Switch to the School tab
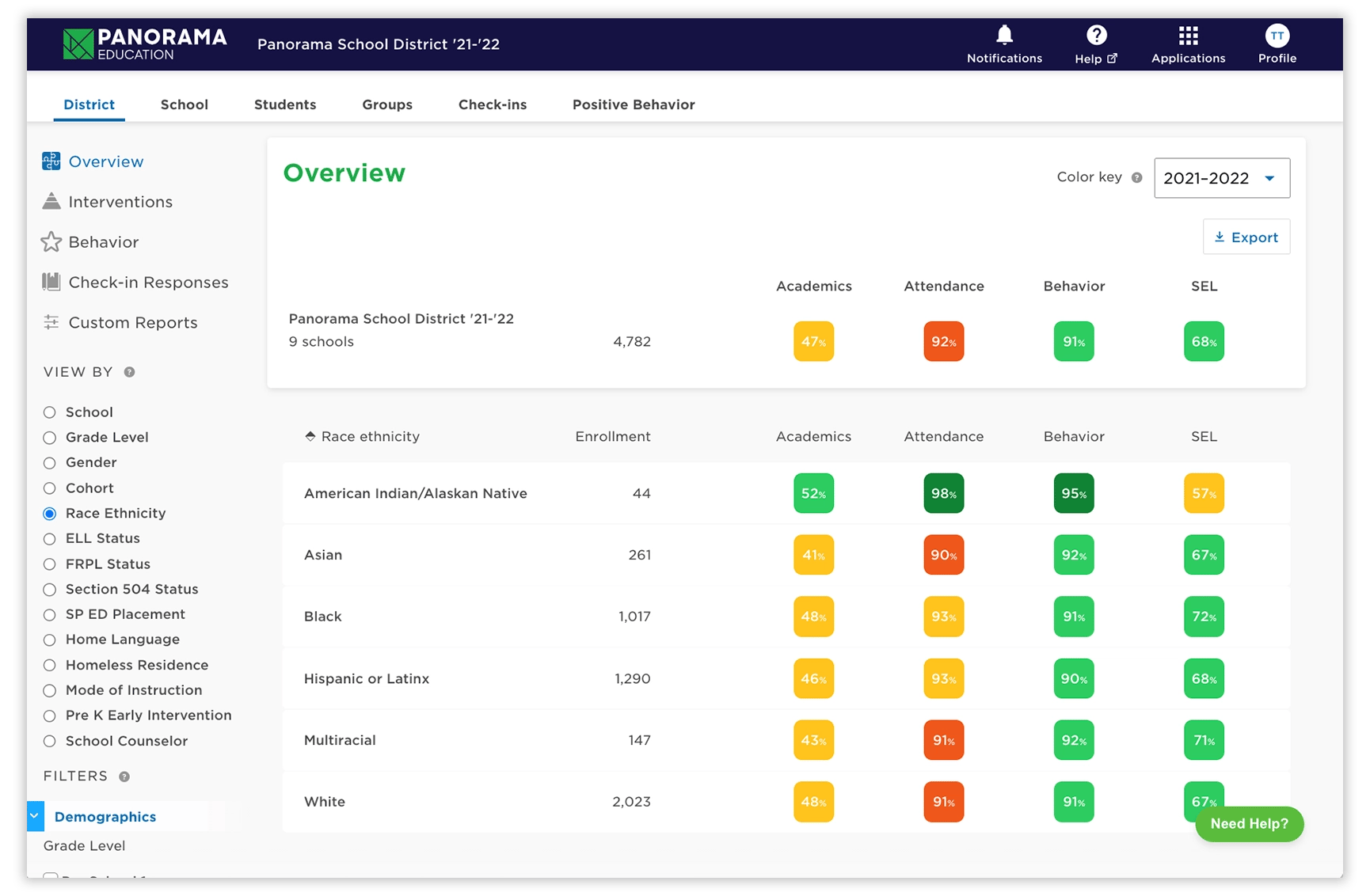Image resolution: width=1370 pixels, height=896 pixels. tap(184, 104)
